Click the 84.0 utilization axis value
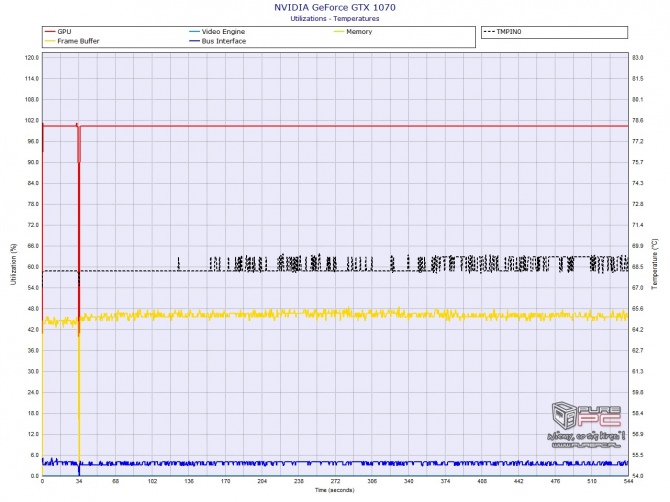This screenshot has width=670, height=502. click(x=33, y=183)
